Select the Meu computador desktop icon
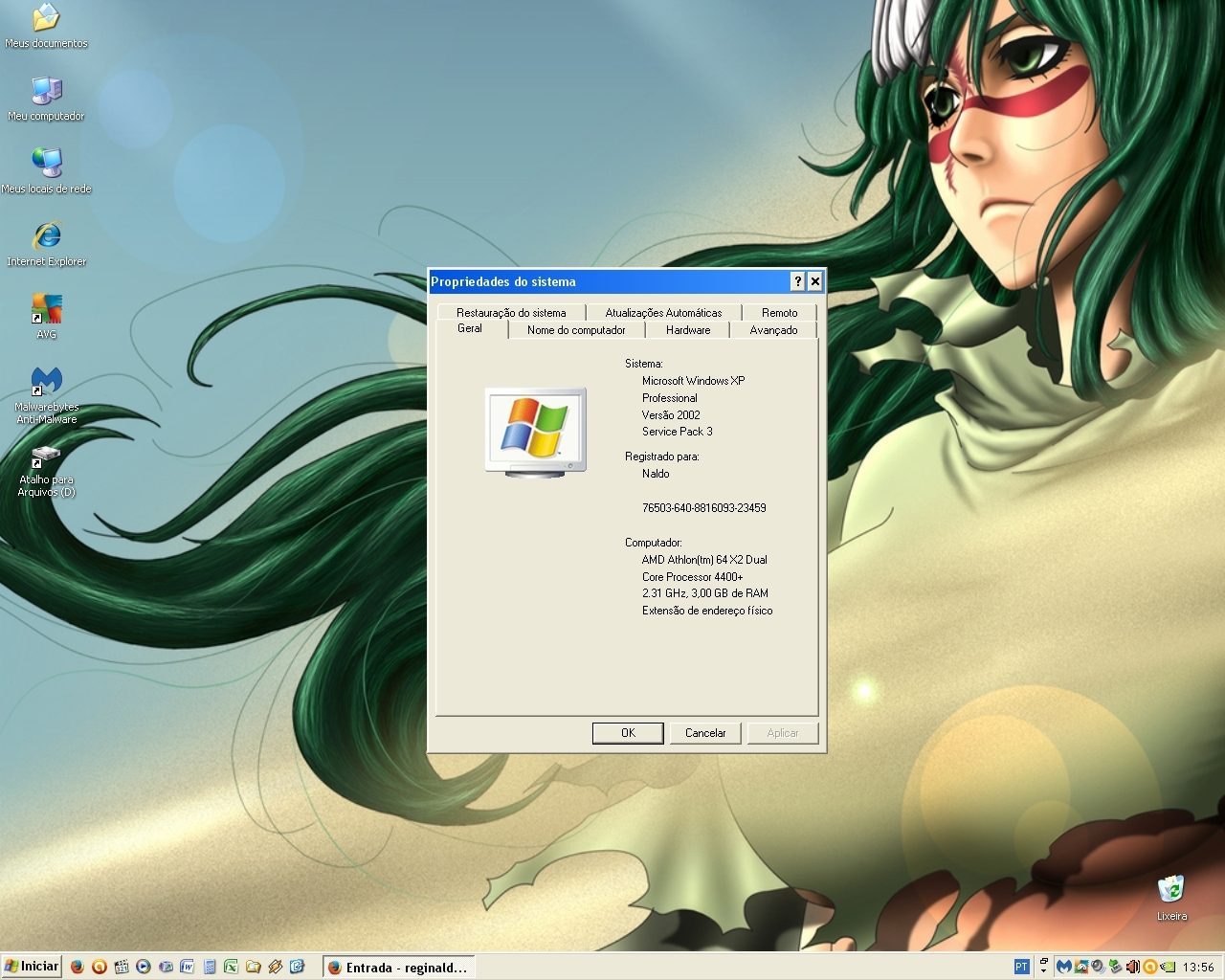Viewport: 1225px width, 980px height. (46, 99)
